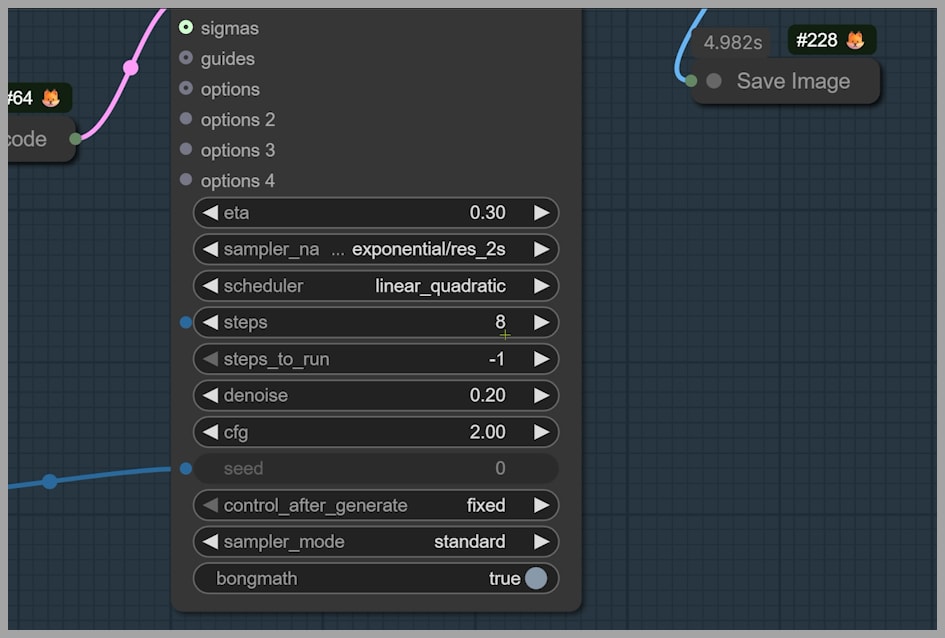Open the sampler_mode standard dropdown

point(375,542)
